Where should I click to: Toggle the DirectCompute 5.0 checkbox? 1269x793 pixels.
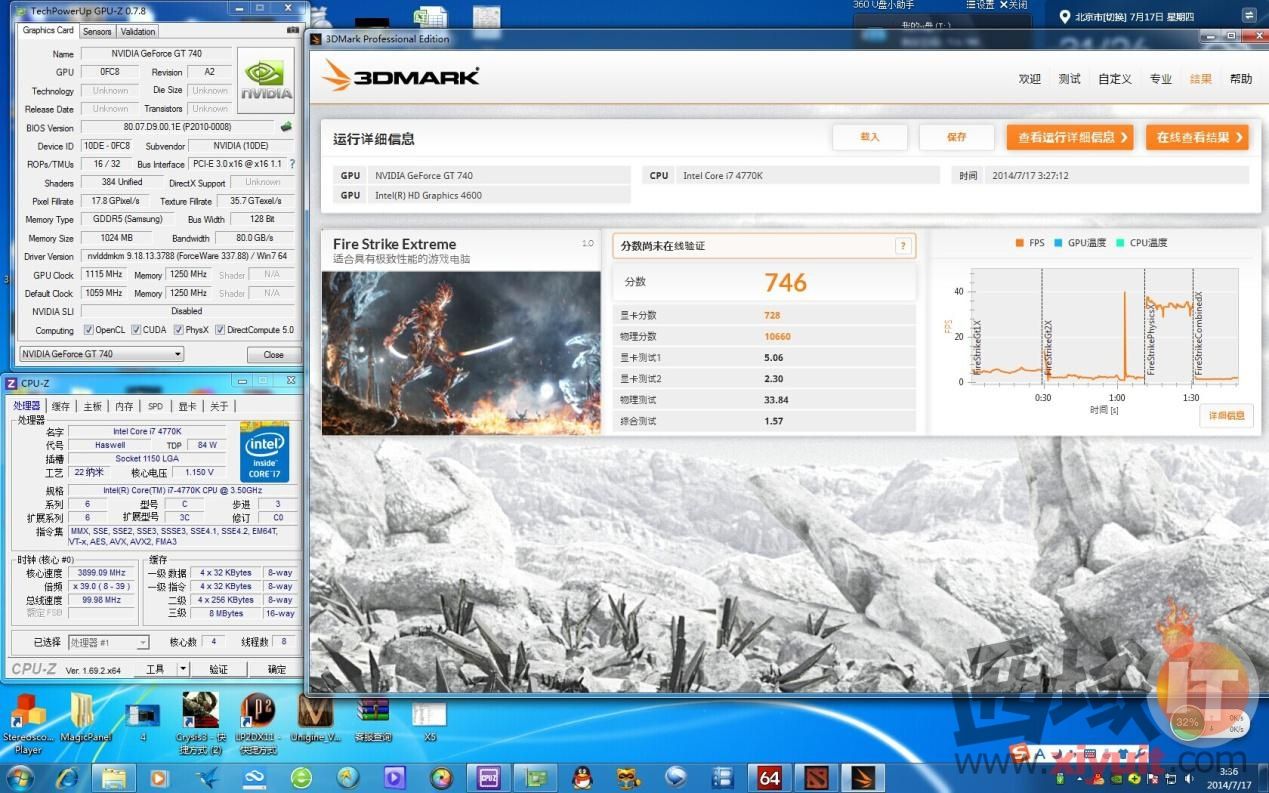click(x=221, y=330)
